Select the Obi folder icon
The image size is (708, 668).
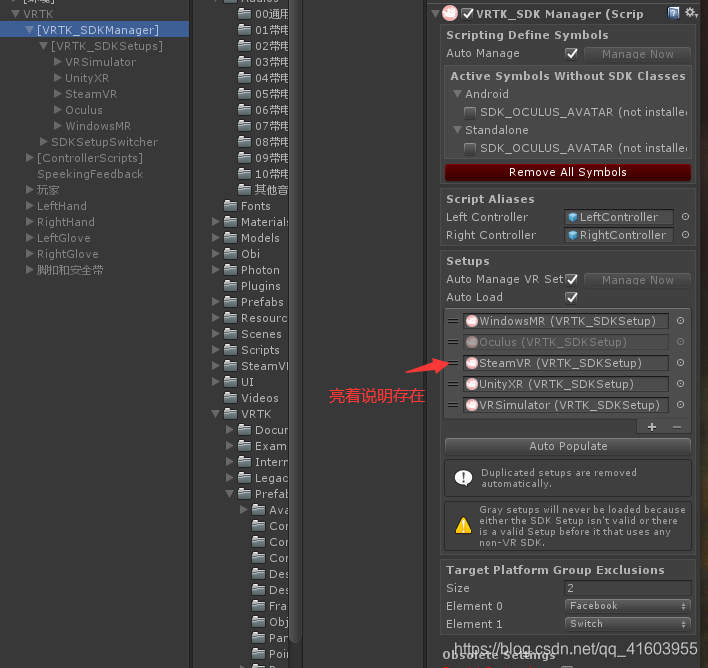coord(230,254)
